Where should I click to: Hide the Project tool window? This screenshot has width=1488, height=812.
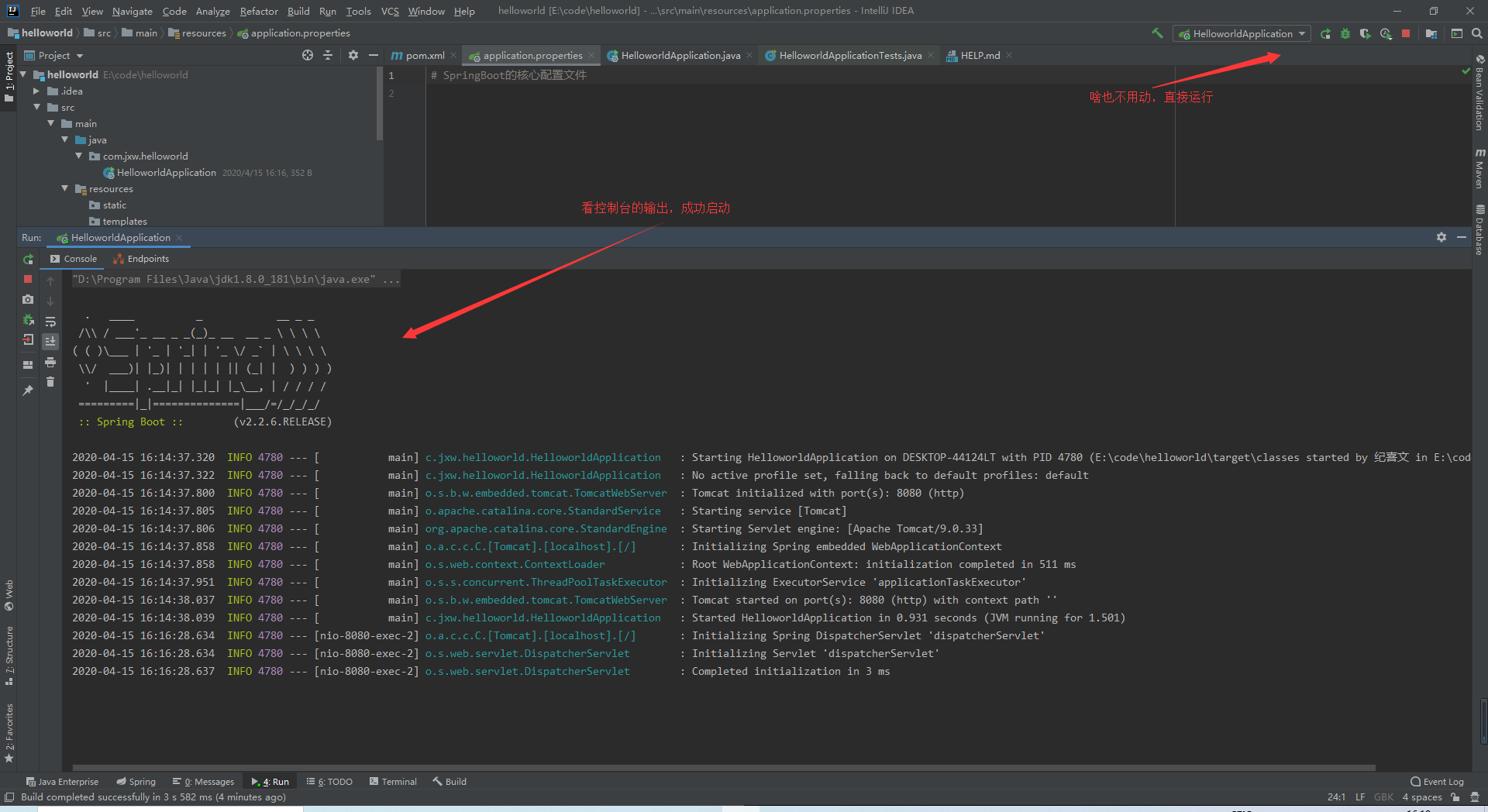[x=374, y=55]
